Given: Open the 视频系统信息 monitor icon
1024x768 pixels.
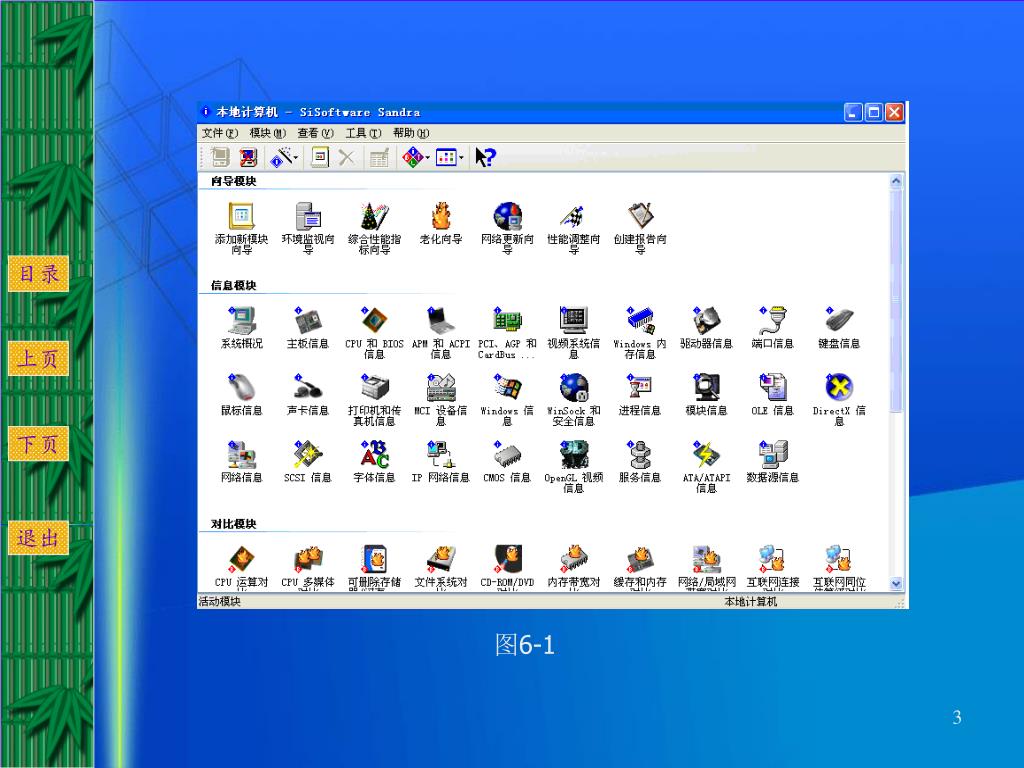Looking at the screenshot, I should [573, 321].
